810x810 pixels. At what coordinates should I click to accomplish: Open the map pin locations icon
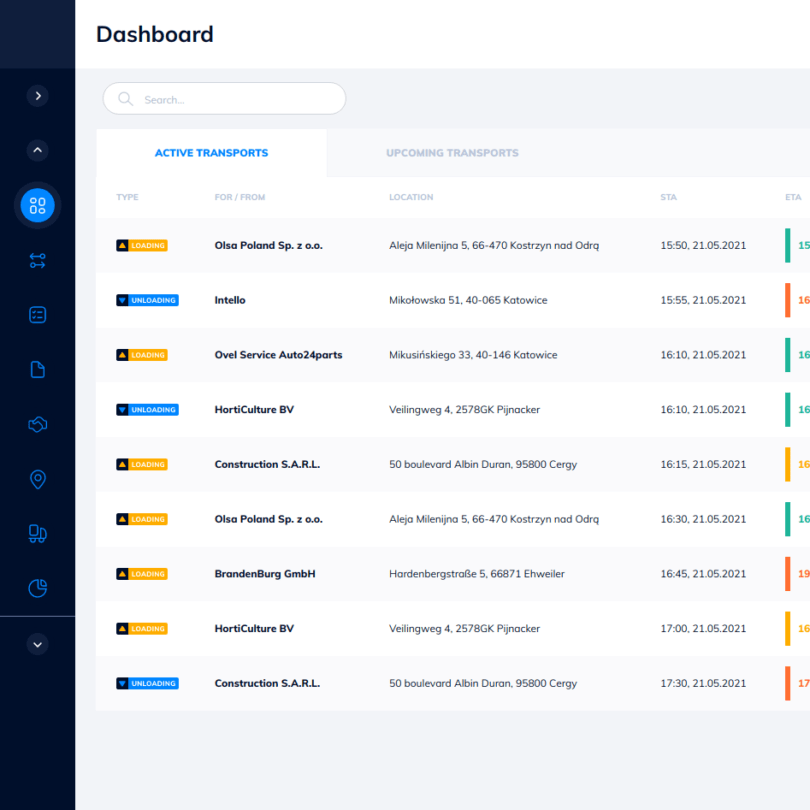(37, 479)
